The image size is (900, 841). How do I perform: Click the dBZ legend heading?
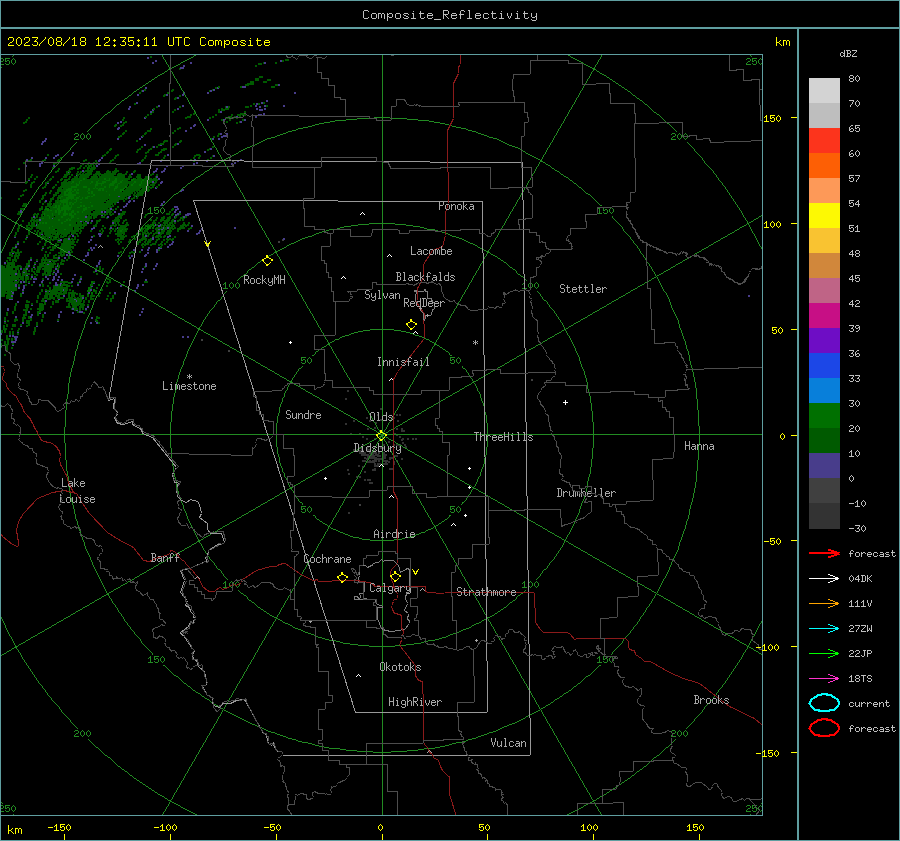tap(848, 53)
